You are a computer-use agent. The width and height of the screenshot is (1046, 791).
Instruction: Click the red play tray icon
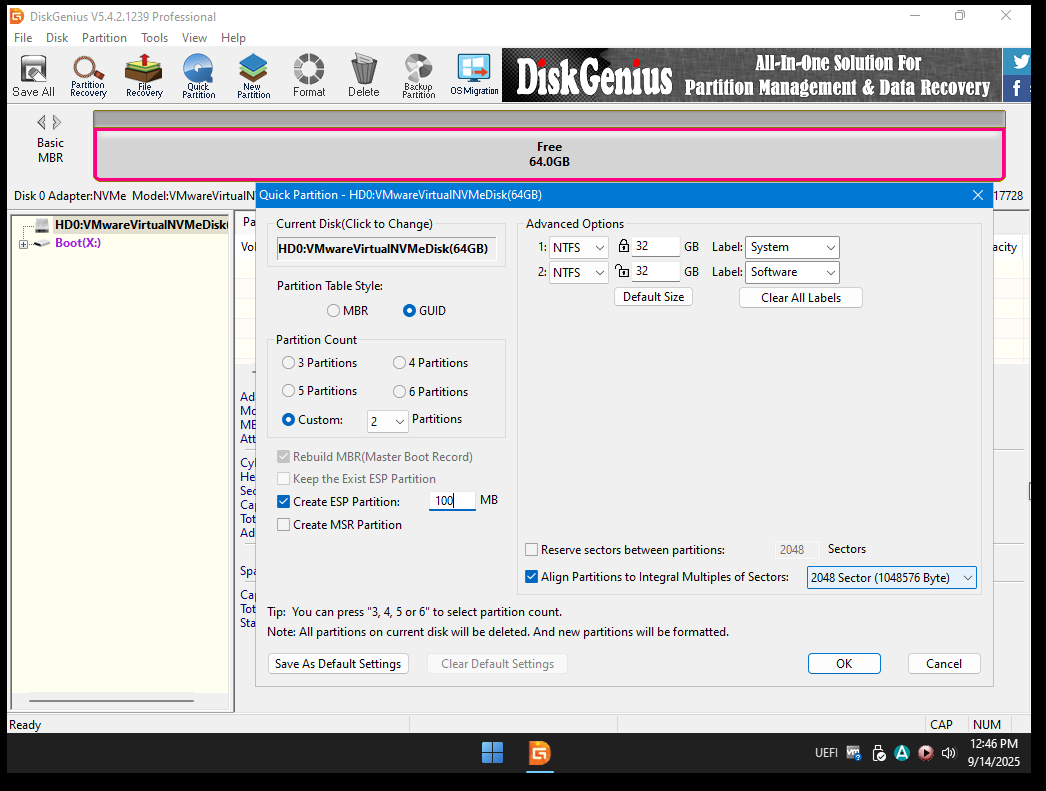point(925,753)
